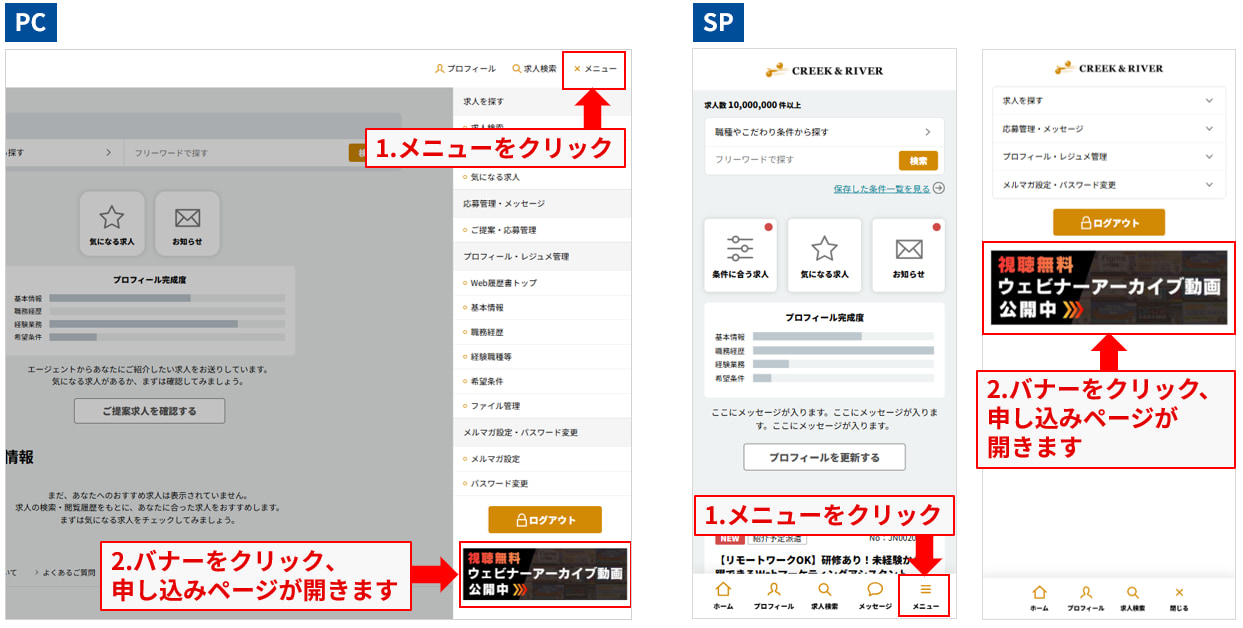Image resolution: width=1243 pixels, height=628 pixels.
Task: Expand 求人を探す section on SP menu screen
Action: click(x=1109, y=101)
